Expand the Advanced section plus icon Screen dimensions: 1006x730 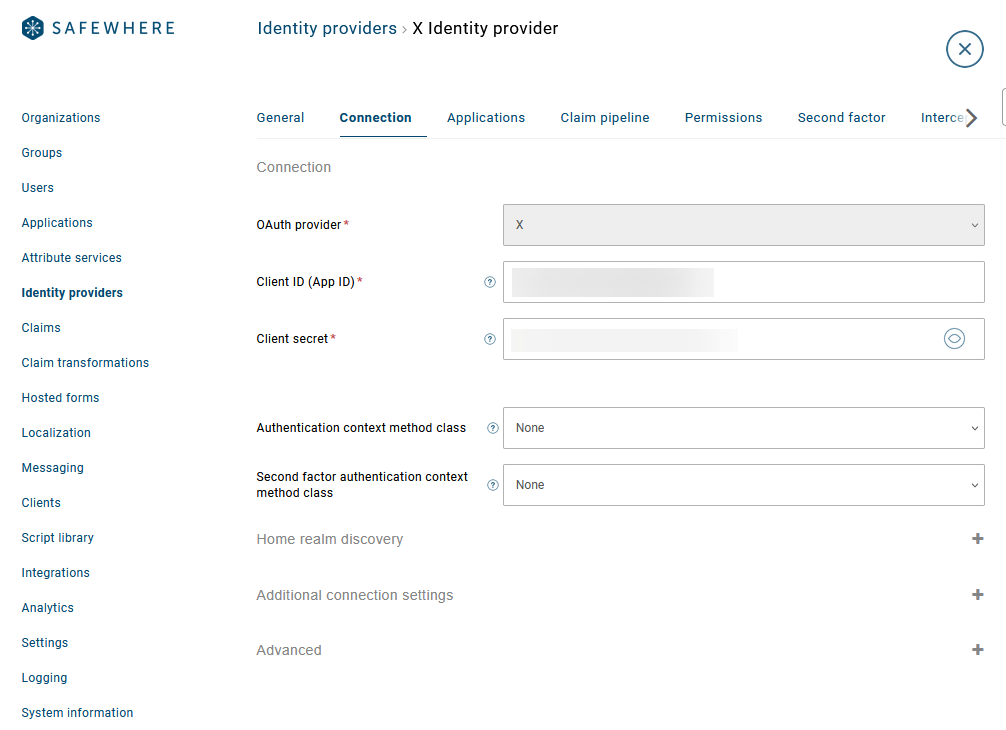point(978,650)
